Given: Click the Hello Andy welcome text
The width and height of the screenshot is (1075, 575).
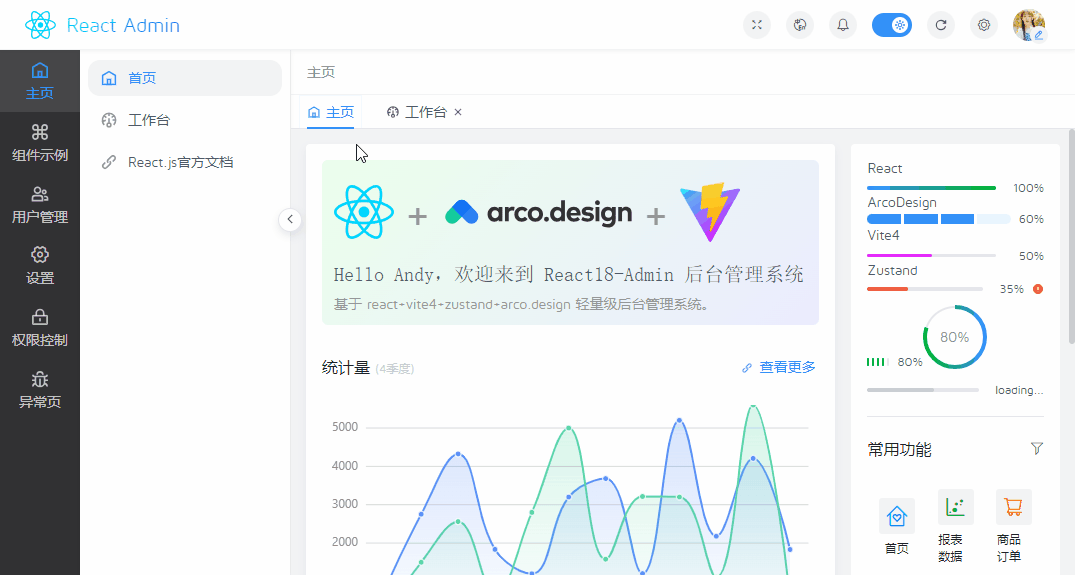Looking at the screenshot, I should tap(568, 275).
